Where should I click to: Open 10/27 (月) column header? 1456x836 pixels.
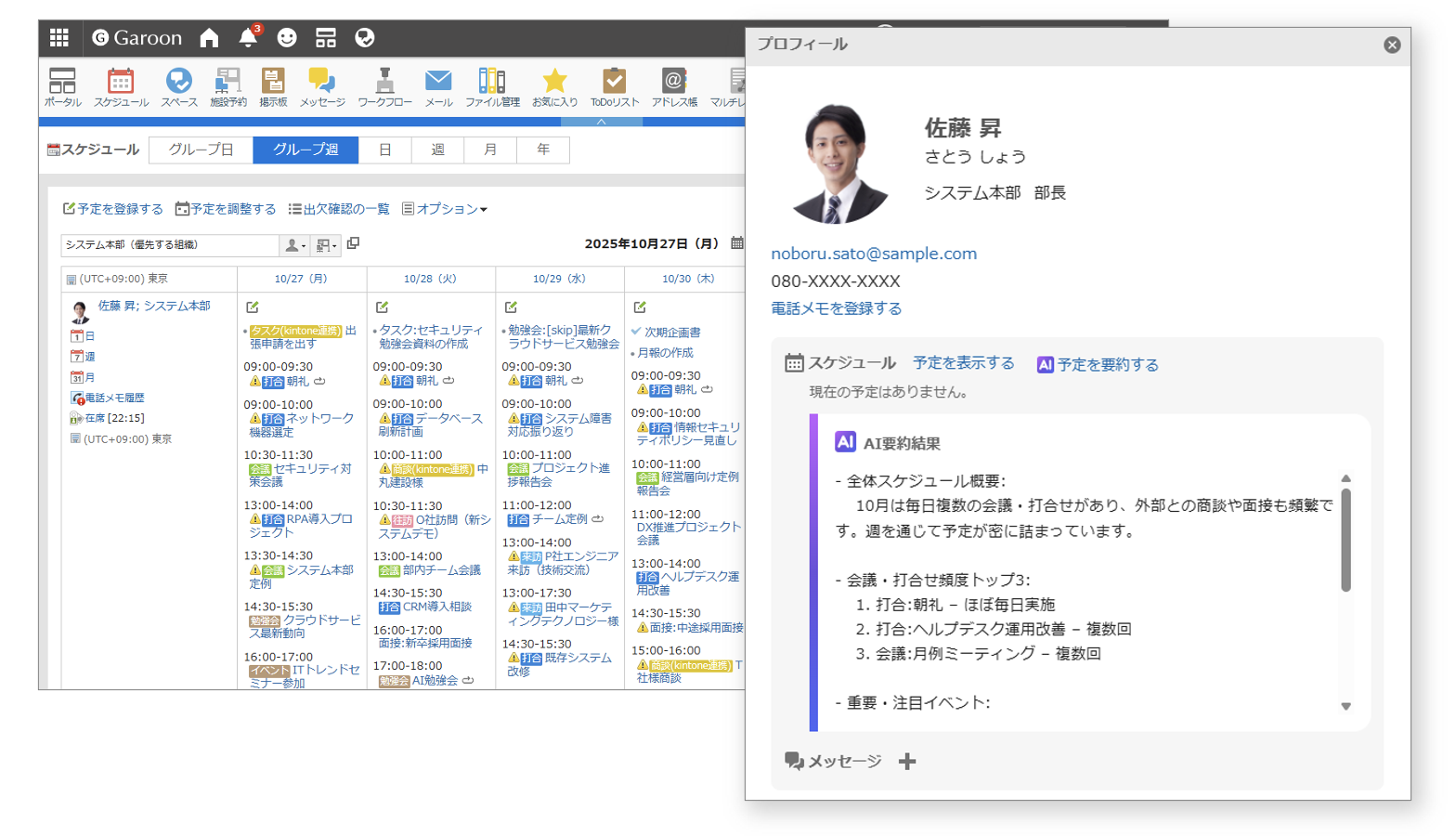point(301,279)
